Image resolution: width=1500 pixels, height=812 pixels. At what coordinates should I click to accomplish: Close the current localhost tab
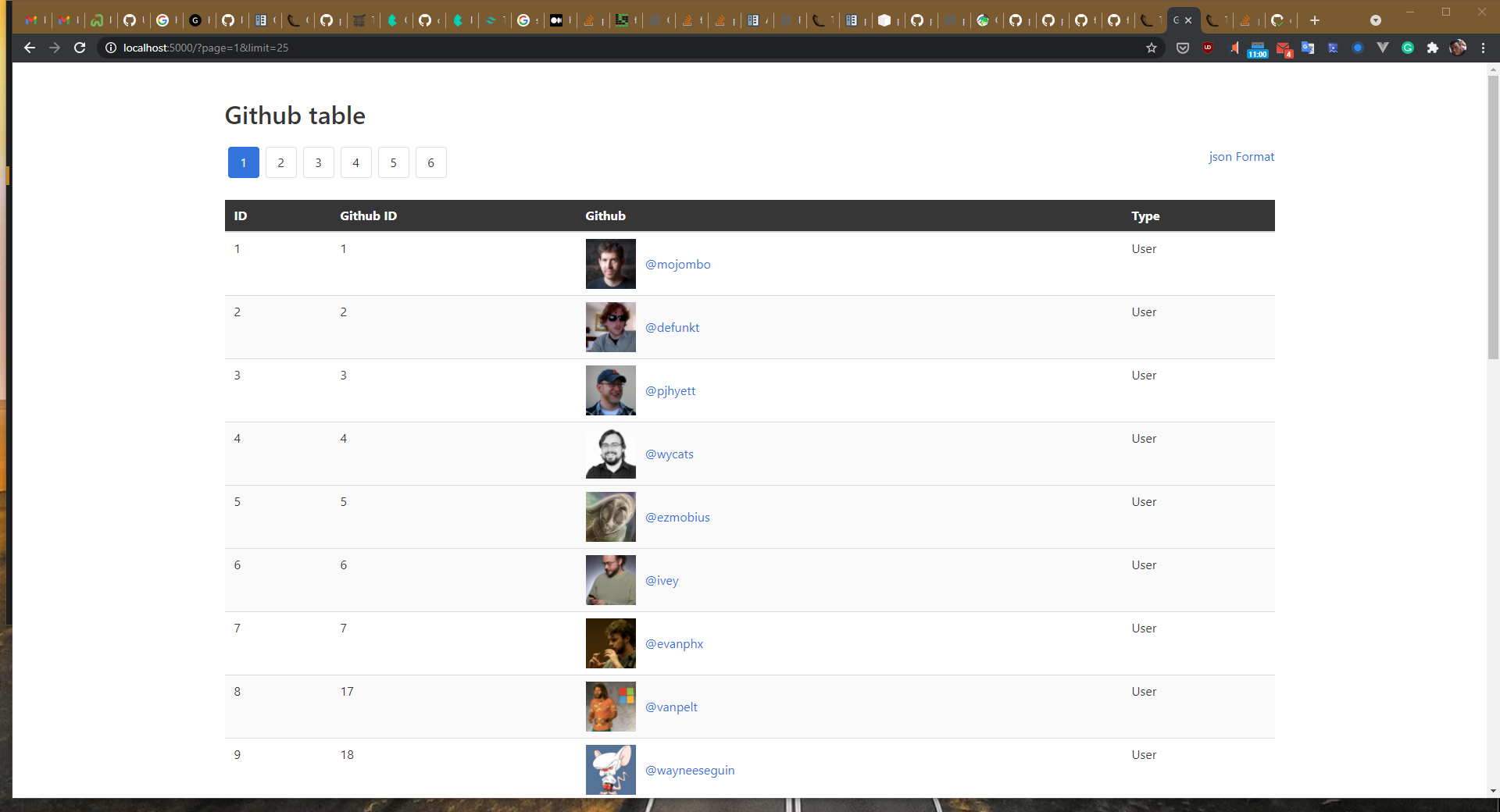tap(1188, 20)
